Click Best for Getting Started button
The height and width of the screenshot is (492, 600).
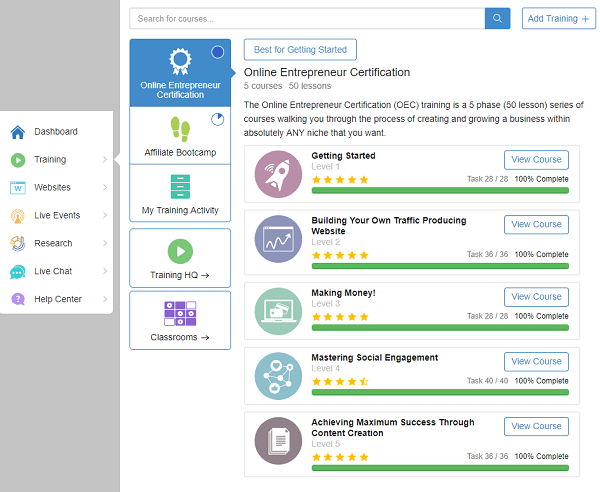tap(300, 50)
